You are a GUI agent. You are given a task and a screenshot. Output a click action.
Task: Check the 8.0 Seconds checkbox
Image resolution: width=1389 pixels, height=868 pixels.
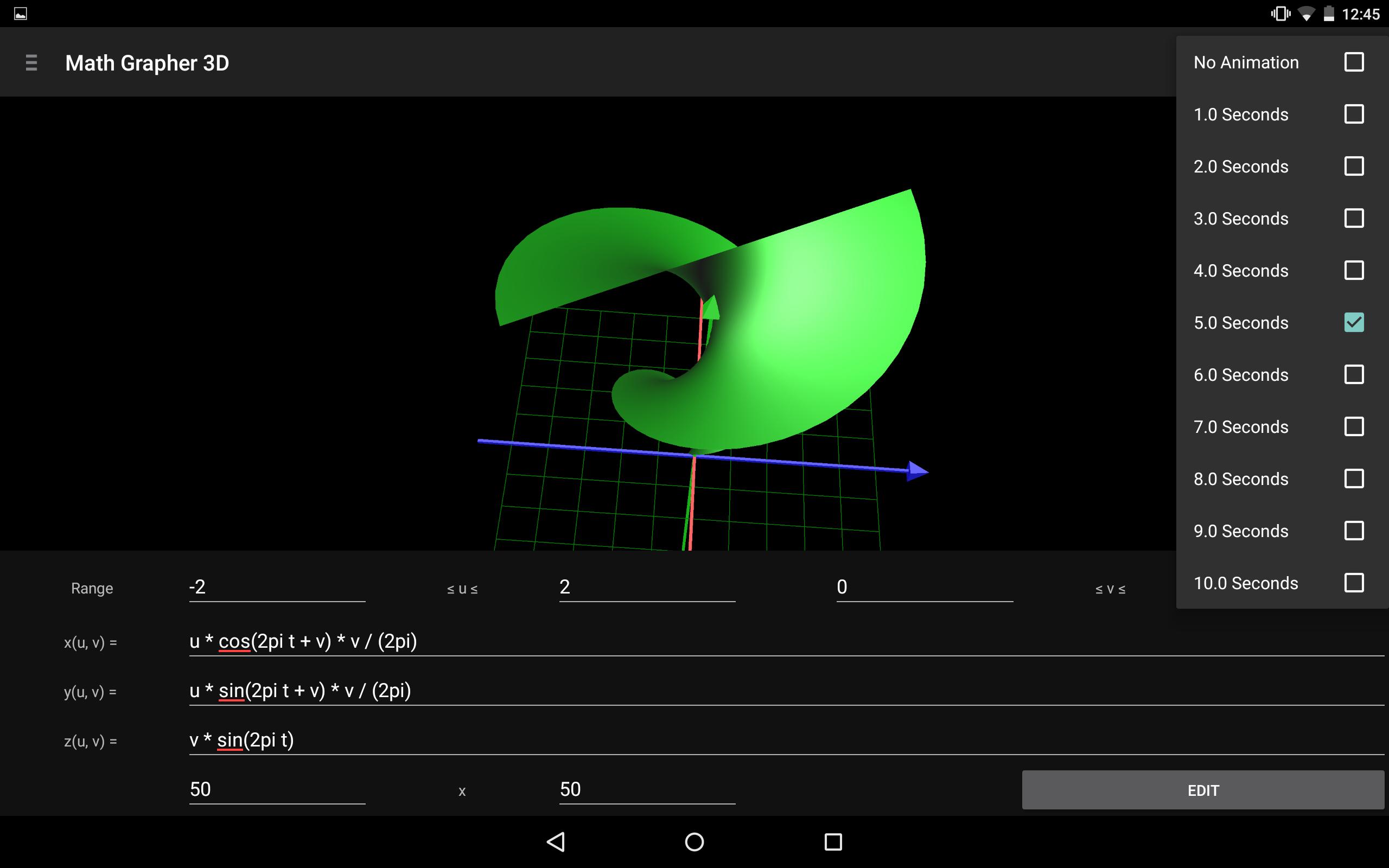click(x=1354, y=479)
